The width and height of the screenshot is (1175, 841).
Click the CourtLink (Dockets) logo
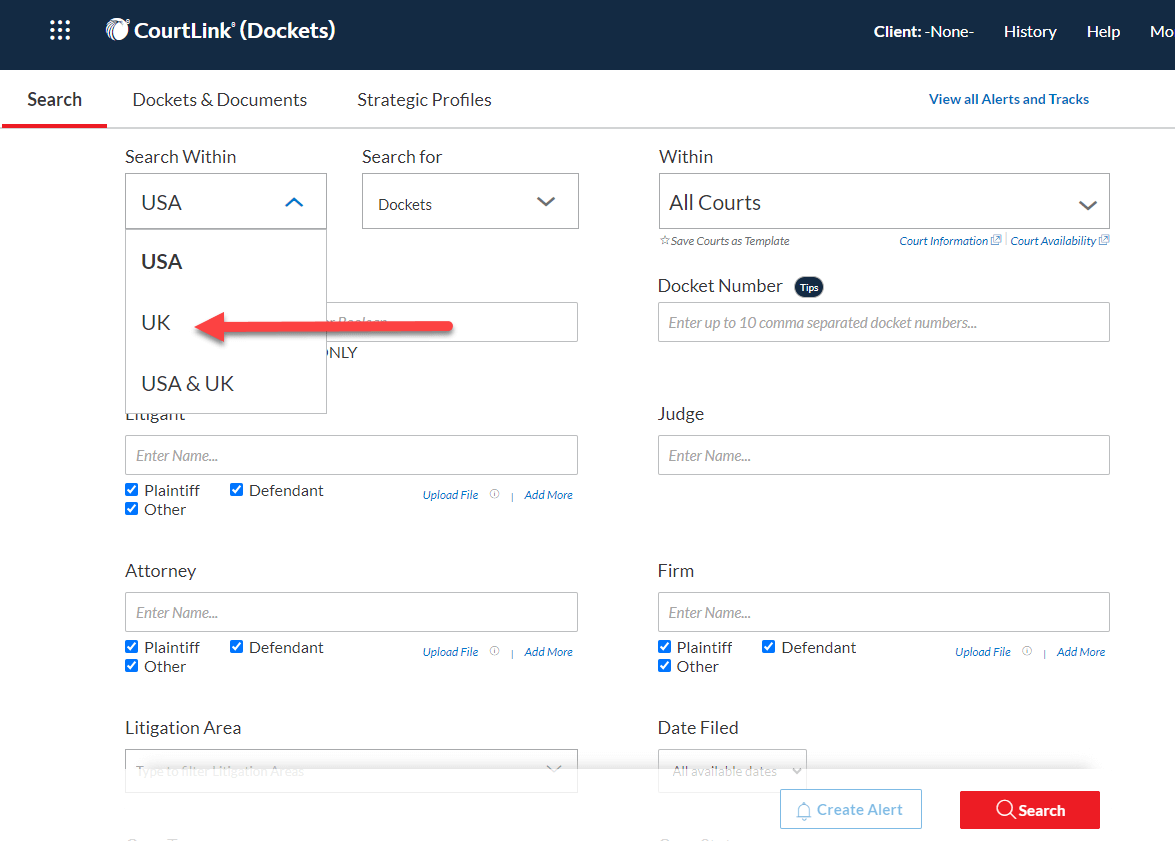pyautogui.click(x=220, y=30)
